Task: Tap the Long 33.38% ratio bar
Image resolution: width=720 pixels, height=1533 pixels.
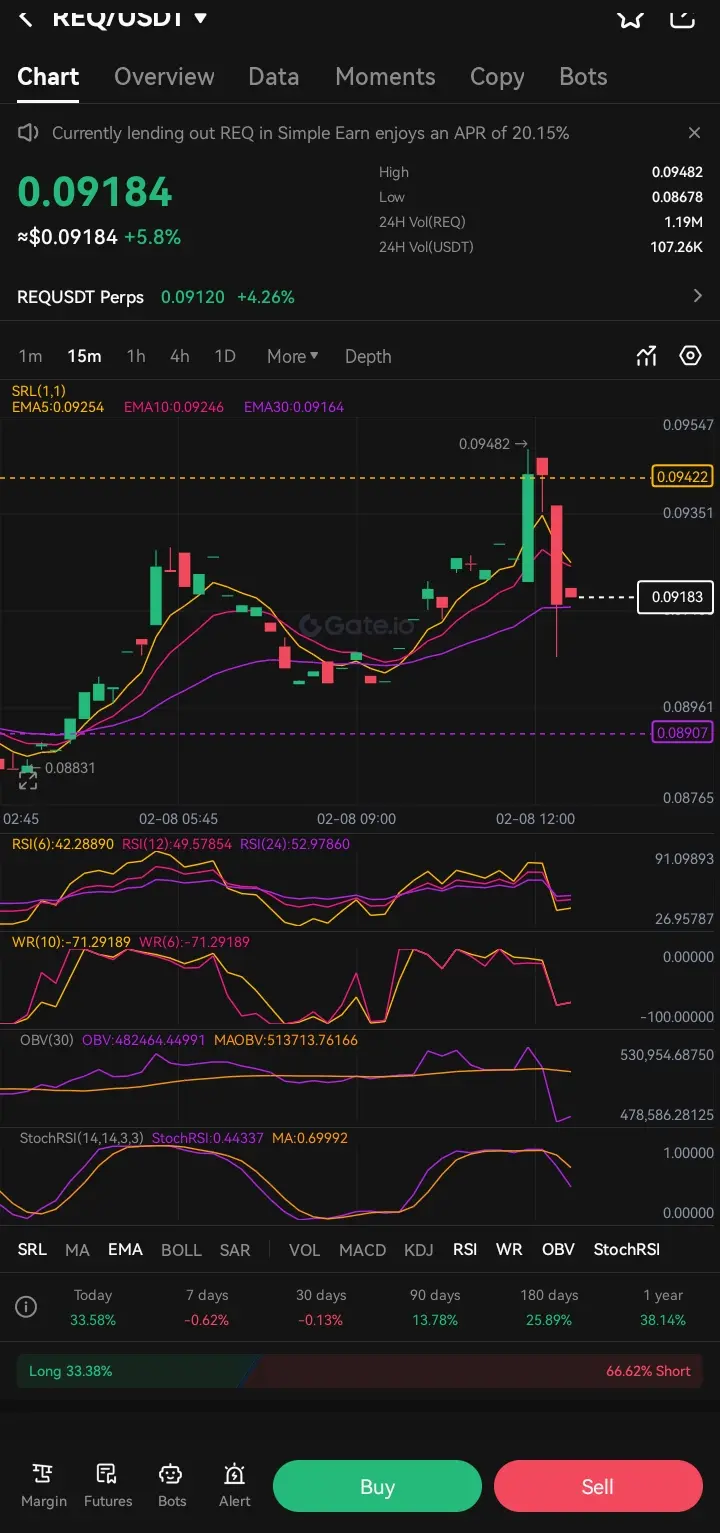Action: [135, 1371]
